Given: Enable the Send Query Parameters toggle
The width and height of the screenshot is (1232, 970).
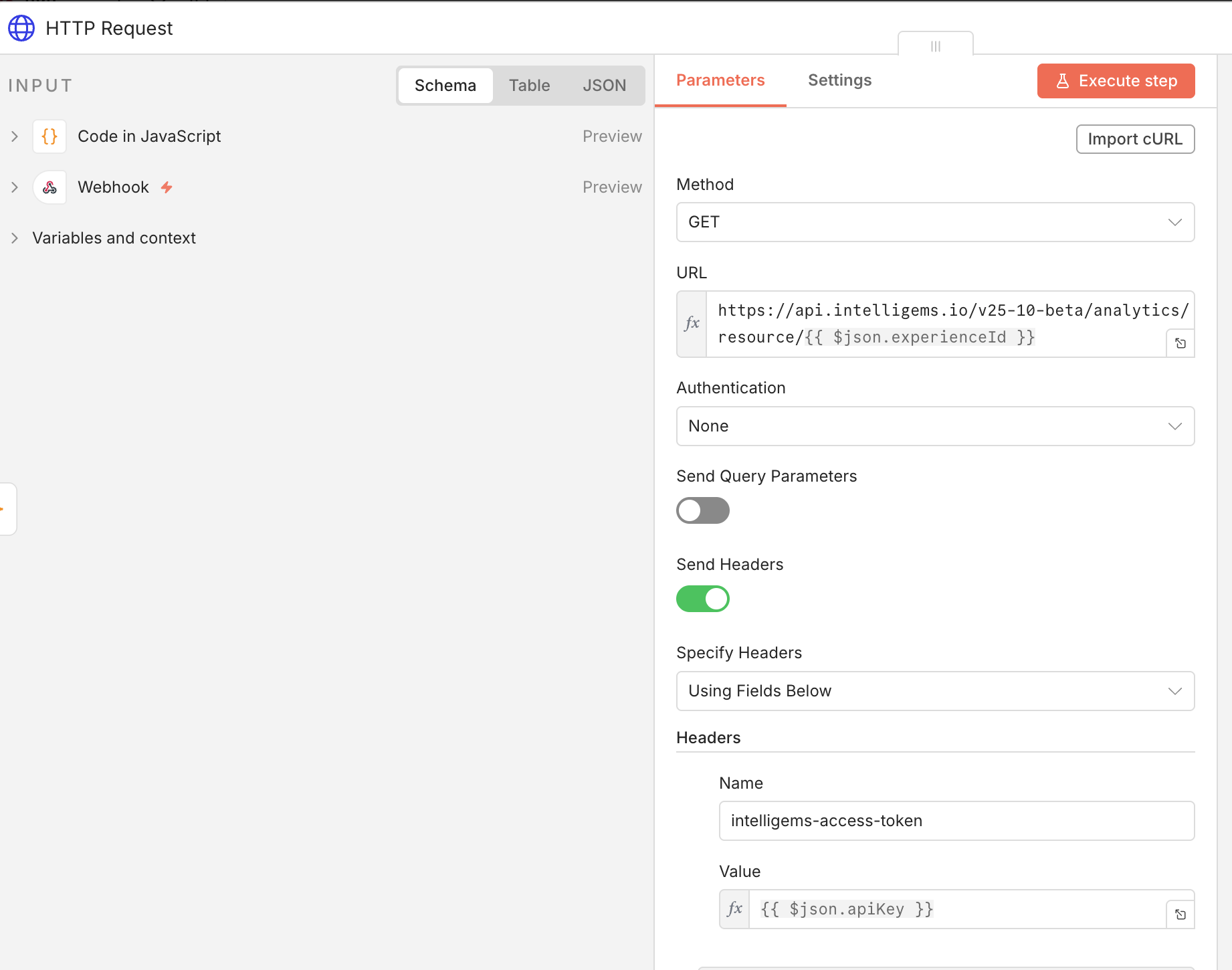Looking at the screenshot, I should [702, 510].
